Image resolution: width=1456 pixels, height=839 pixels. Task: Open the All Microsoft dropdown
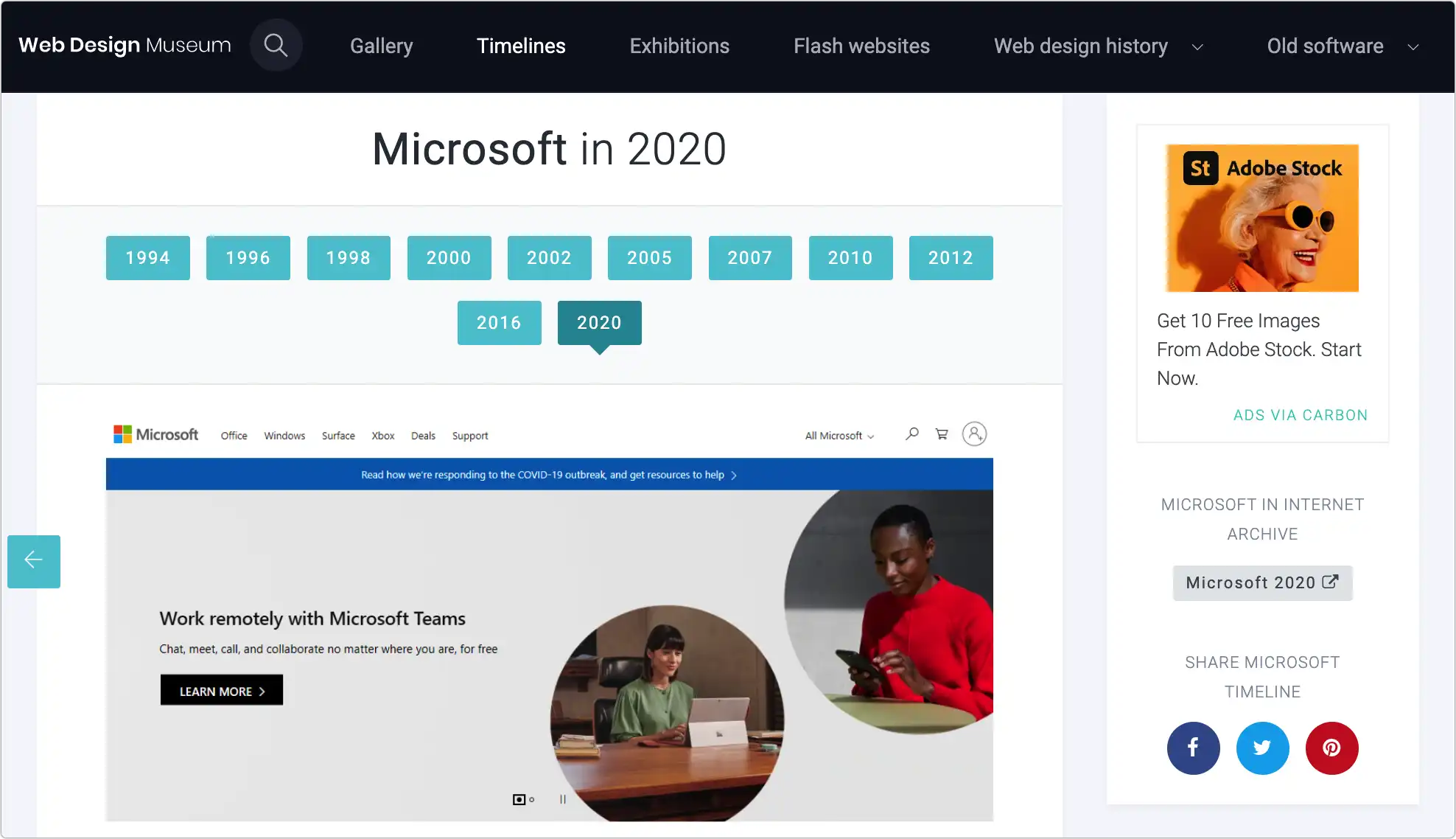[x=839, y=436]
